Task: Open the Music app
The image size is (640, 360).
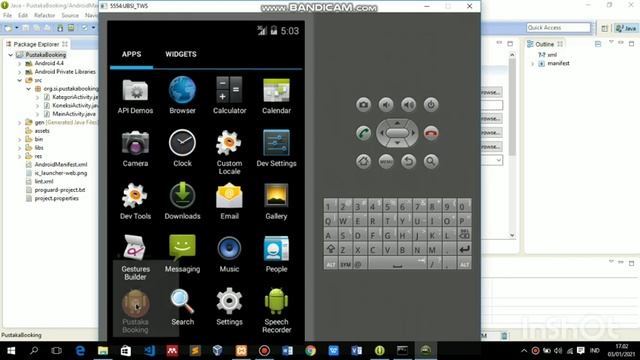Action: coord(229,255)
